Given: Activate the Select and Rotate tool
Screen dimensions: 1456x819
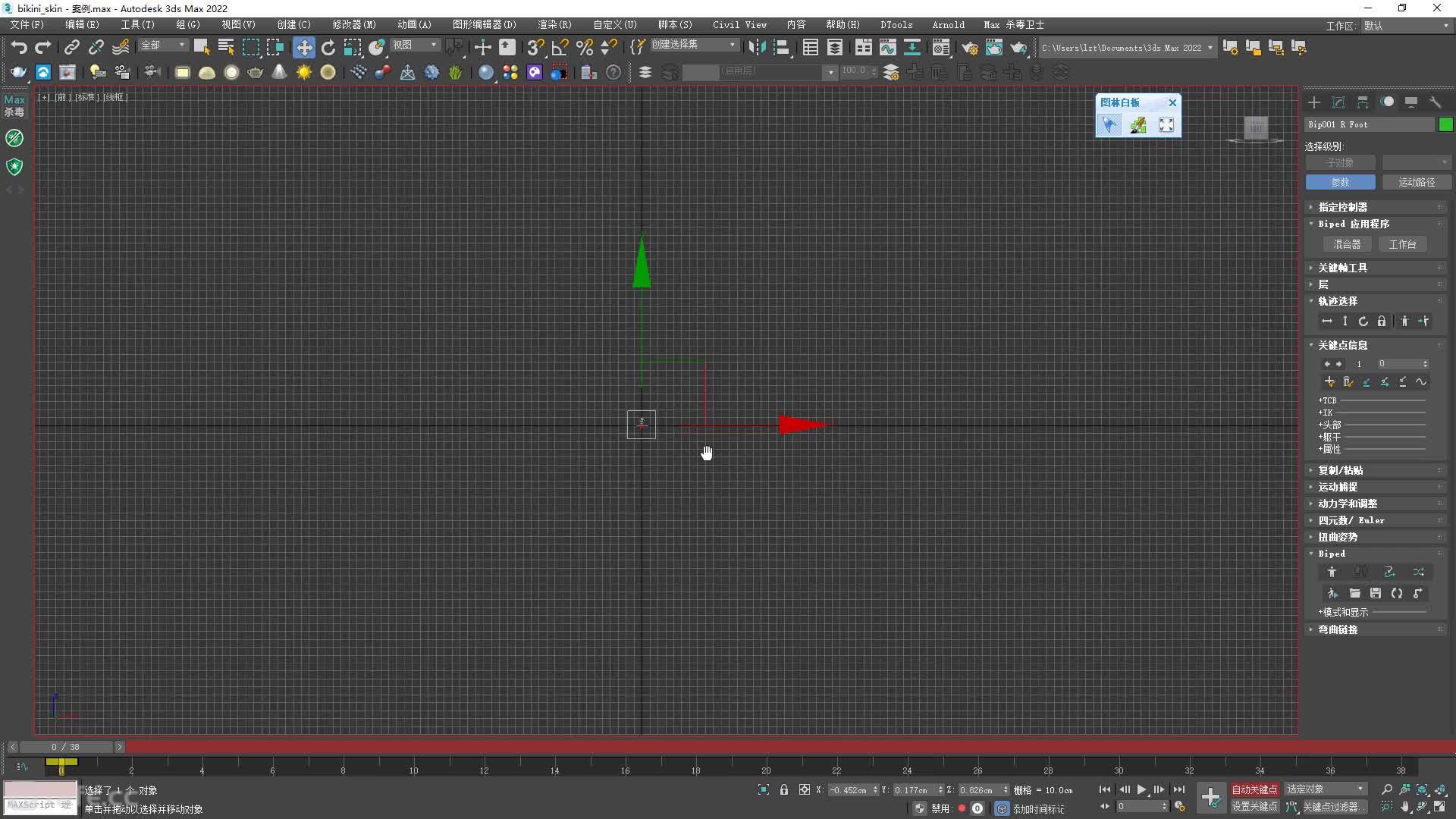Looking at the screenshot, I should pyautogui.click(x=328, y=47).
